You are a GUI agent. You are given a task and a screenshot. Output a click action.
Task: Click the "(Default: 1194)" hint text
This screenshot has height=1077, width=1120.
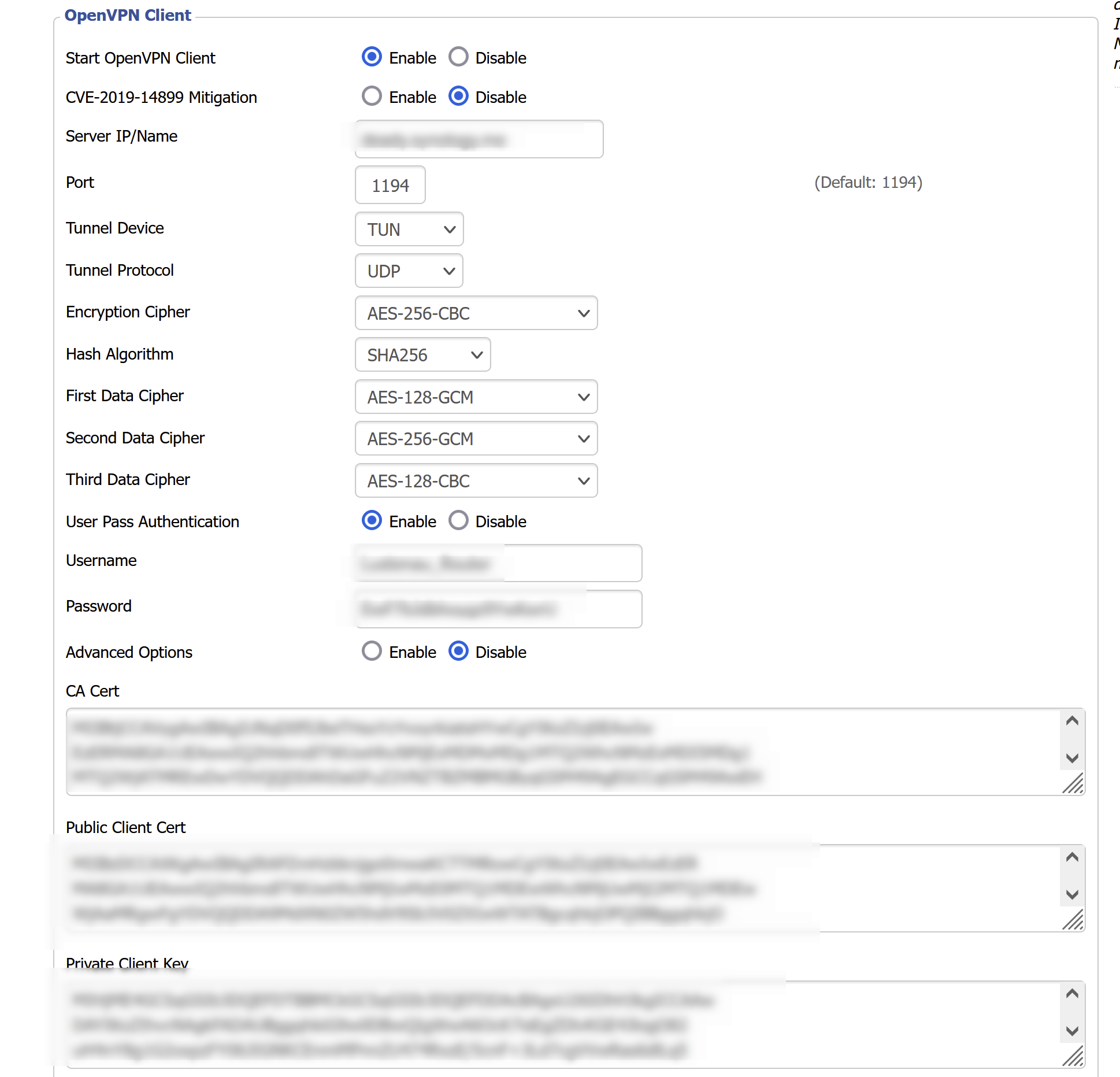click(868, 182)
